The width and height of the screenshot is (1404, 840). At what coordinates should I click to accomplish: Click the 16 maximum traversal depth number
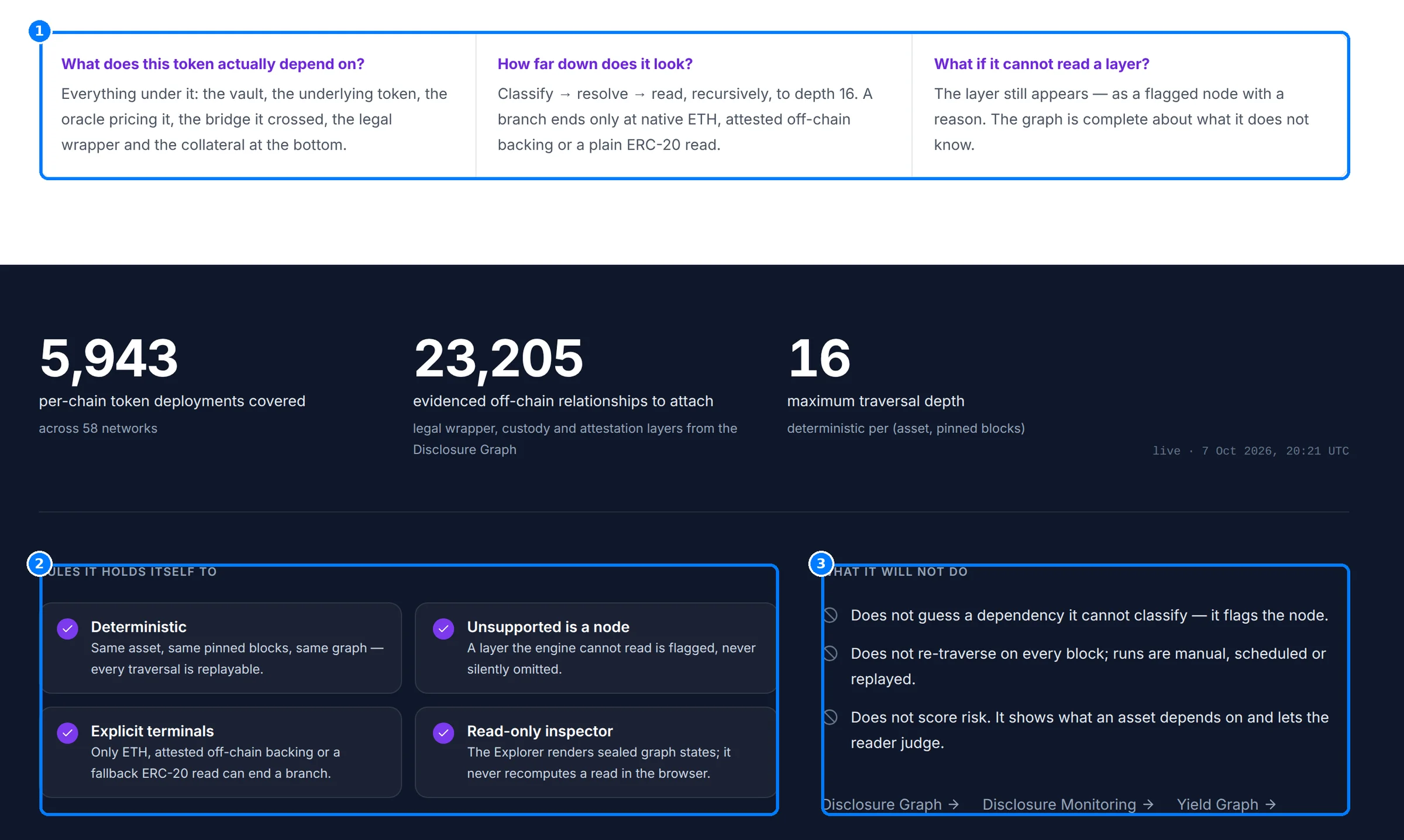pyautogui.click(x=819, y=358)
